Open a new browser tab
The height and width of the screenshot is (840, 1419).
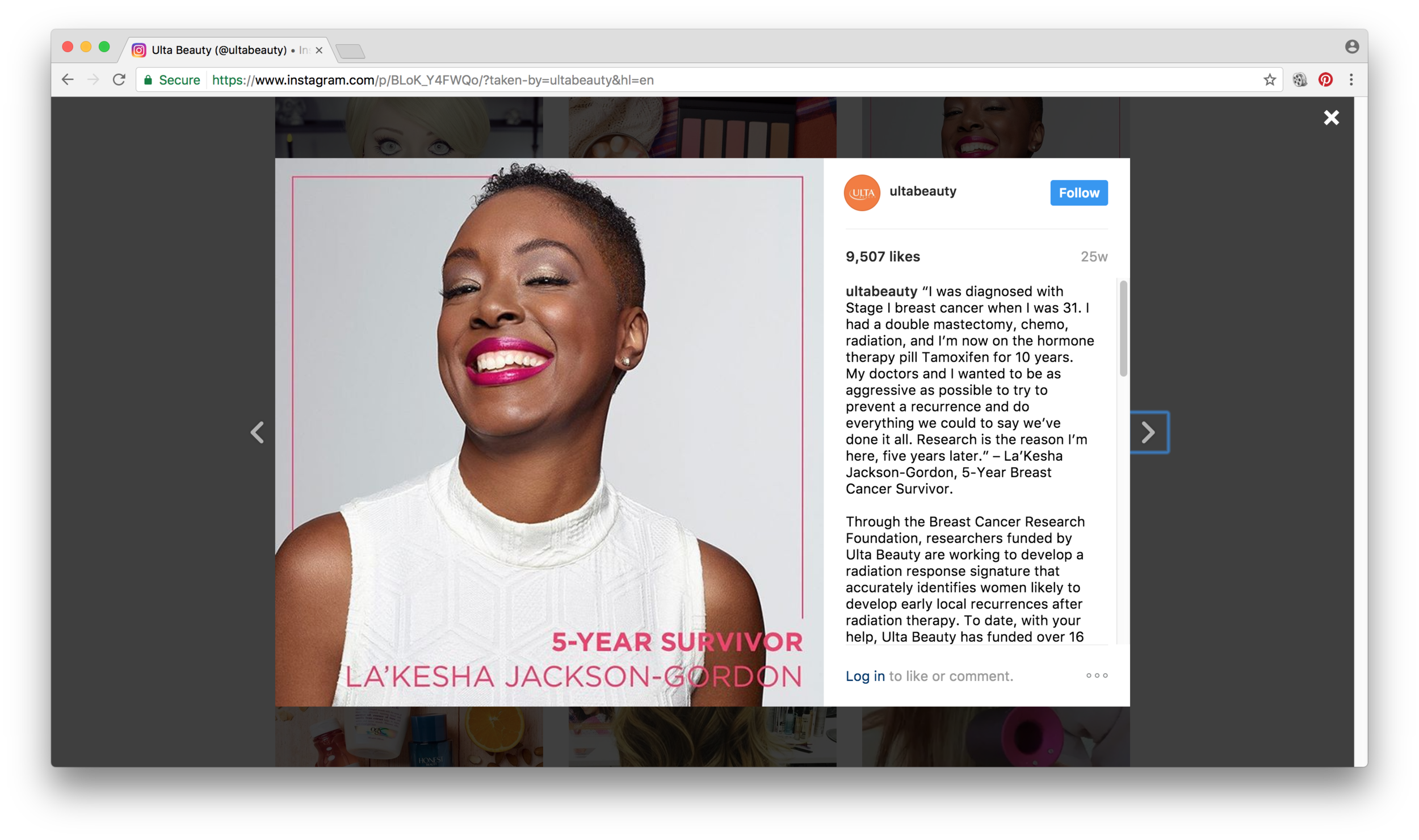[350, 52]
